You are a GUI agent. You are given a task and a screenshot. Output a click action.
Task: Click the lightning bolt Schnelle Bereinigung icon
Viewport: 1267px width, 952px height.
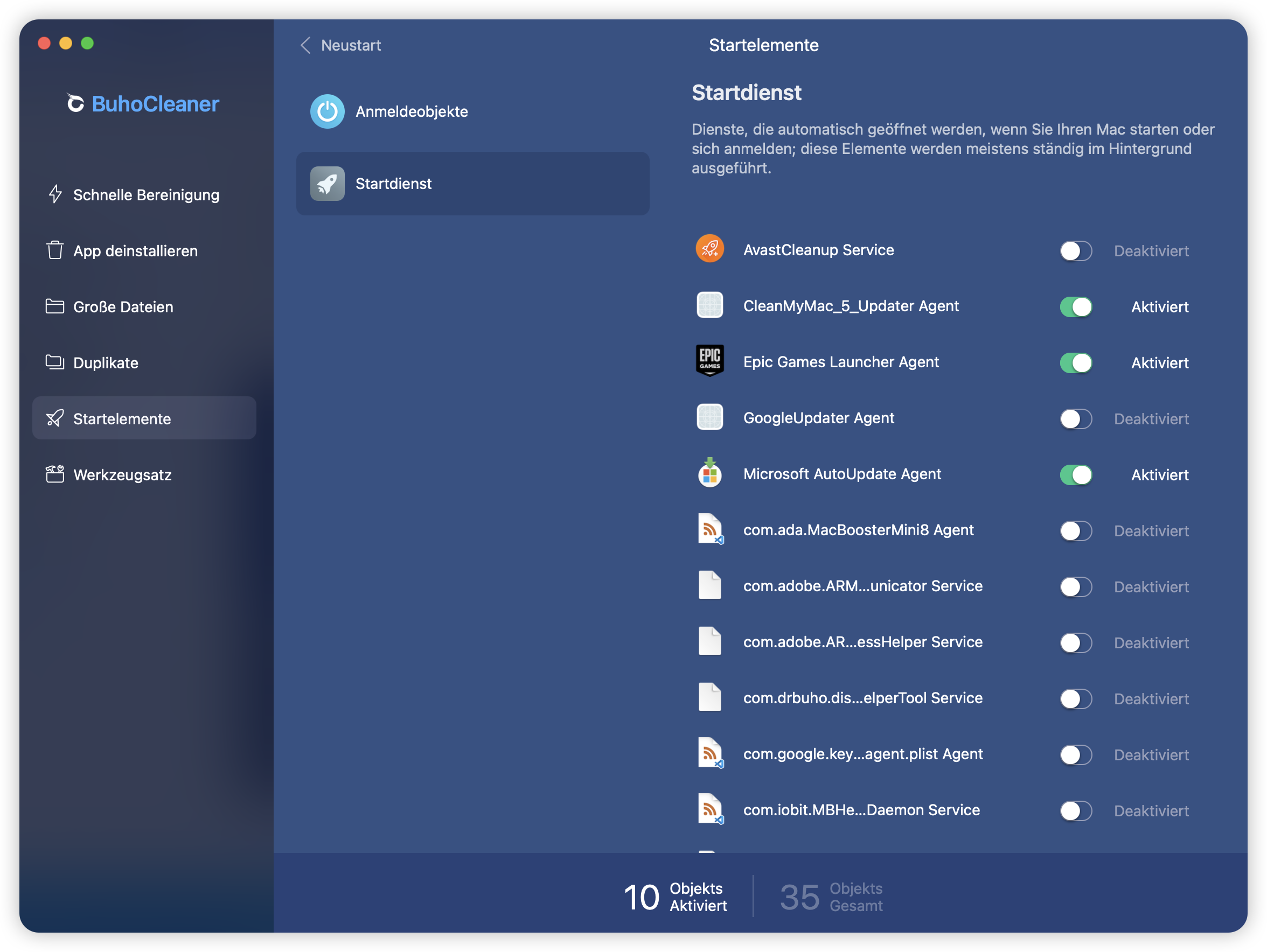(x=55, y=194)
